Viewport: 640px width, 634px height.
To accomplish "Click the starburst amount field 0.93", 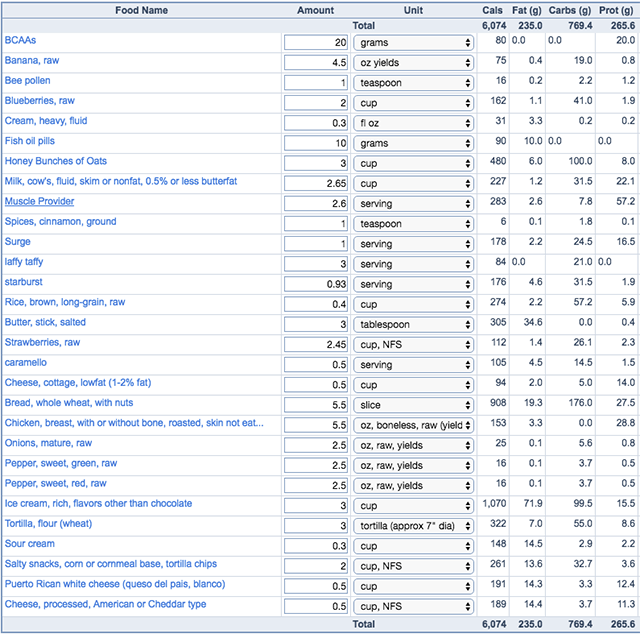I will click(316, 284).
